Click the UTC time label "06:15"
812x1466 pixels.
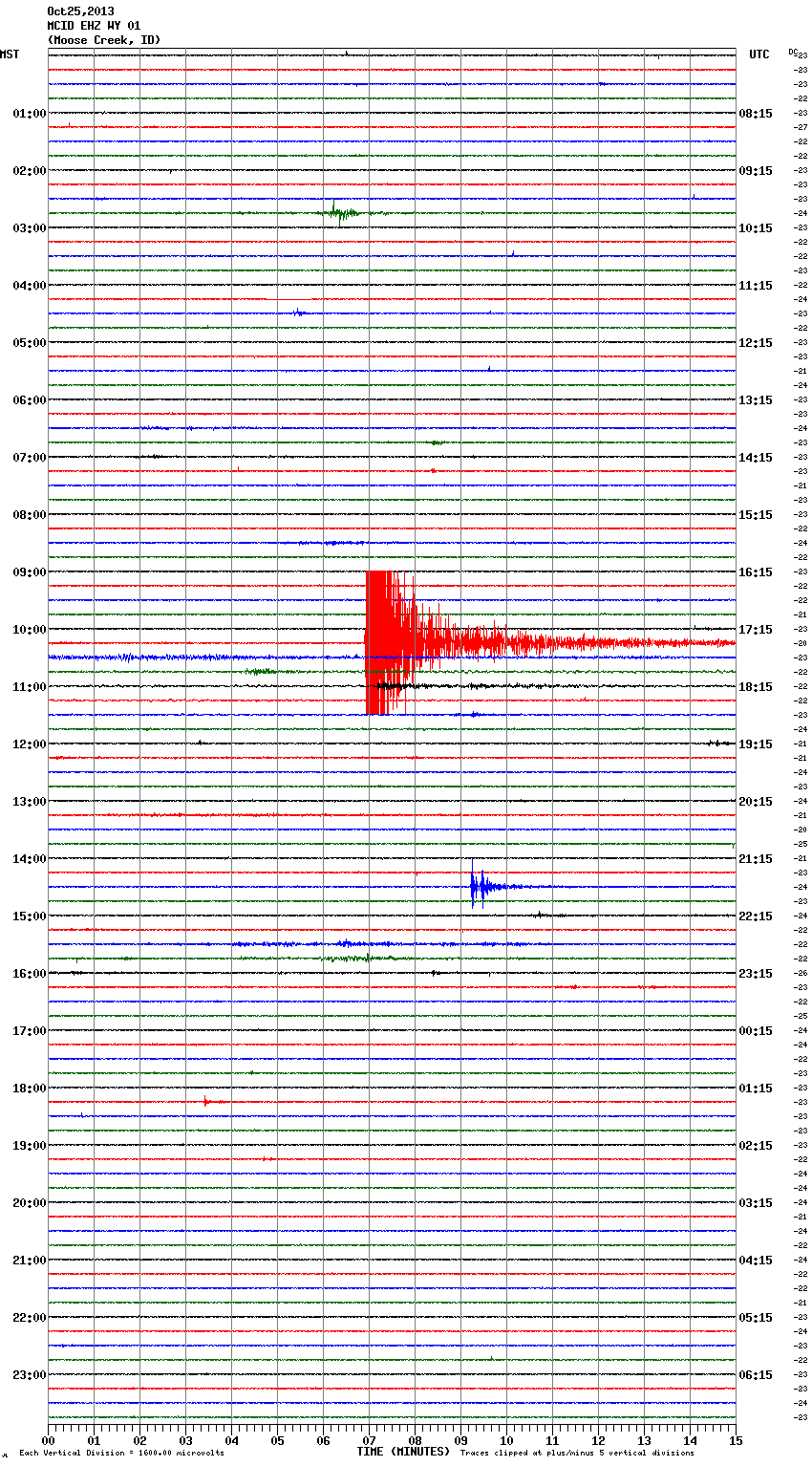(756, 1375)
